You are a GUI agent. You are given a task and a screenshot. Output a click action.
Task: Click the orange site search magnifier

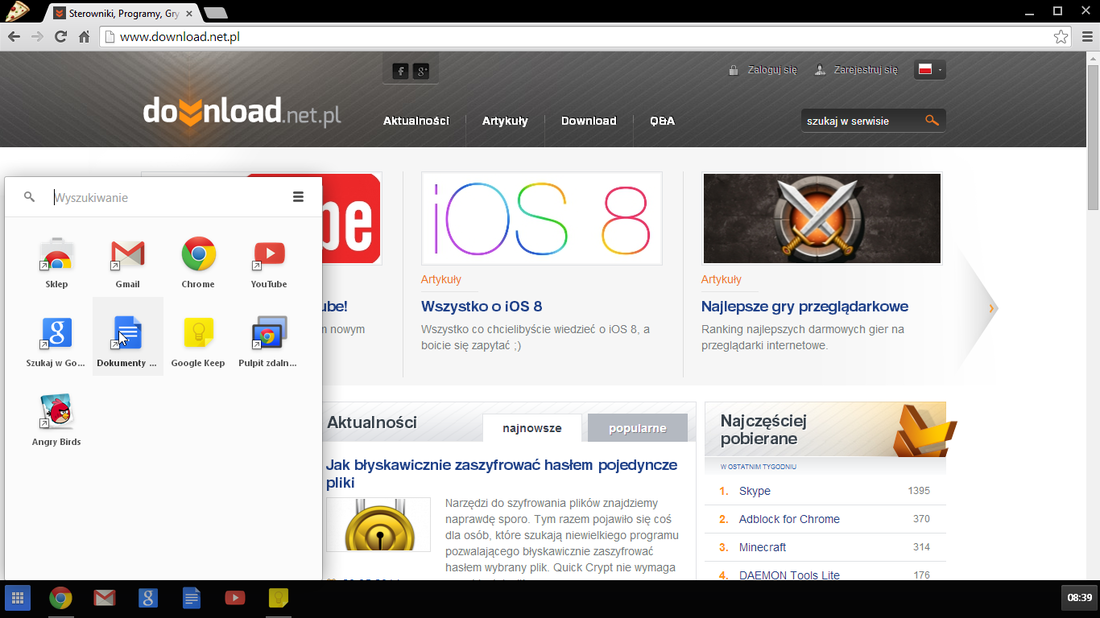[932, 121]
